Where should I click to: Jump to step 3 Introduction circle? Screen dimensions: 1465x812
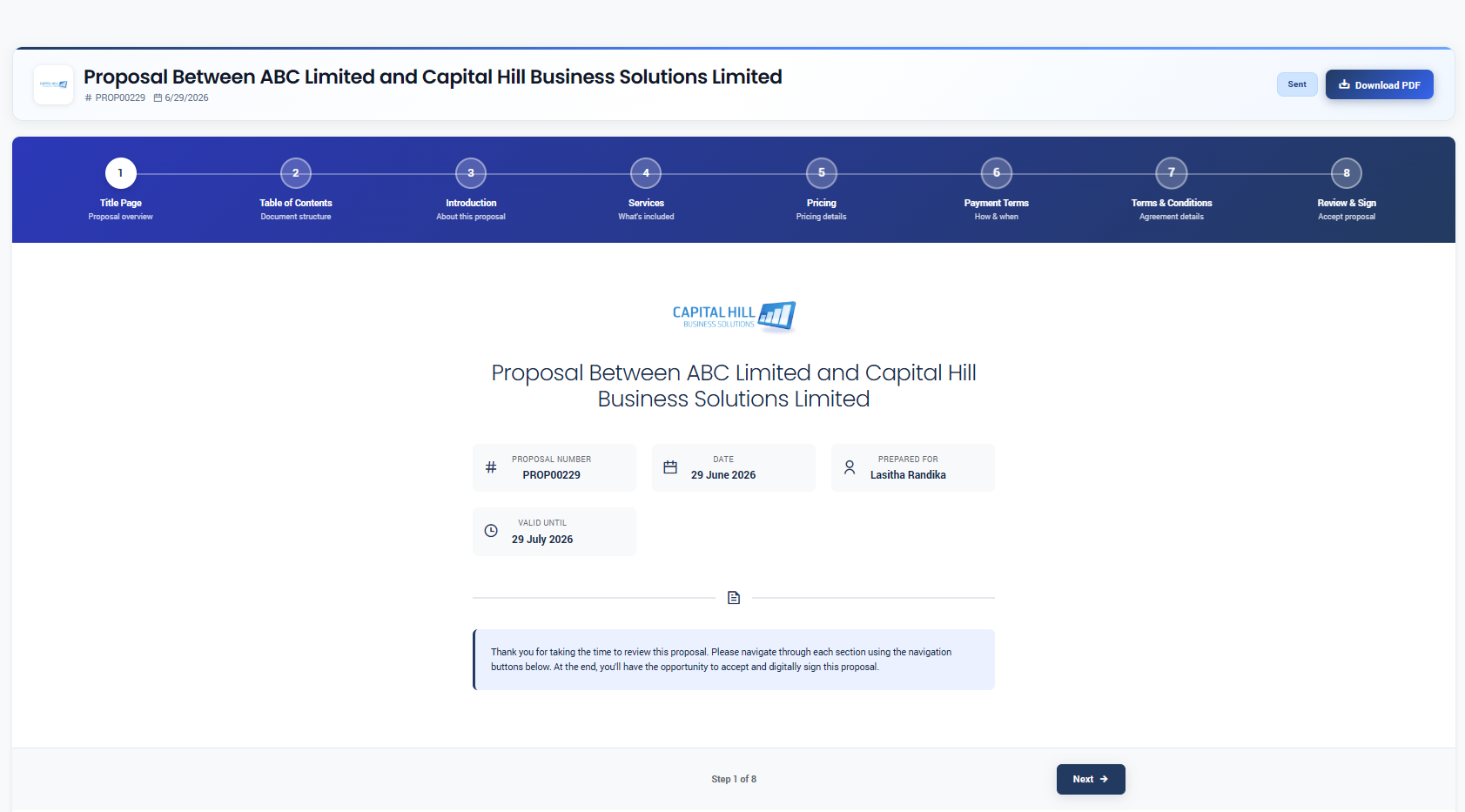471,173
